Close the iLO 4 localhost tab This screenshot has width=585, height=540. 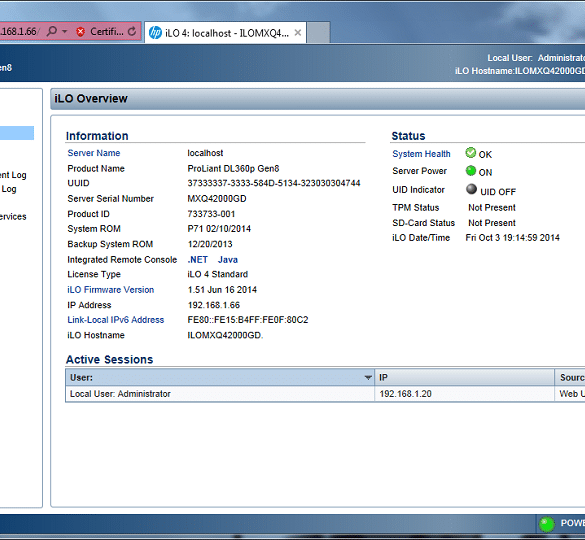click(x=298, y=32)
